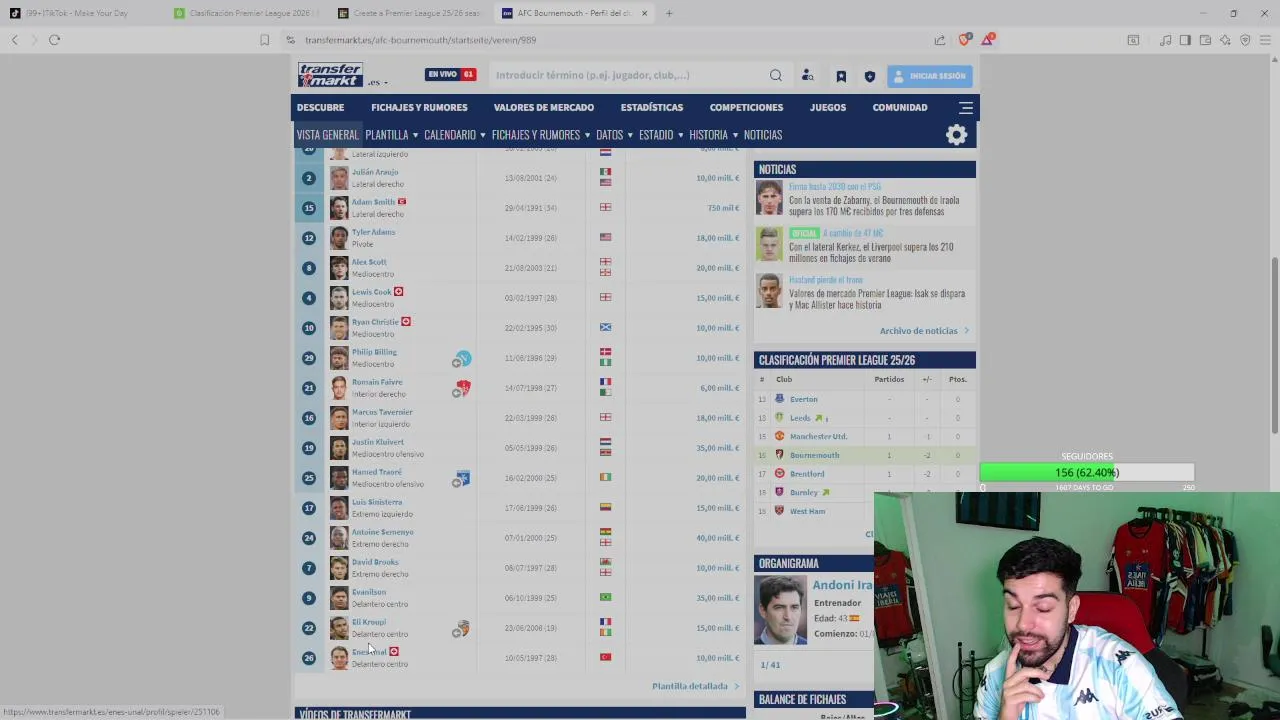Click the green Seguidores progress bar
This screenshot has height=720, width=1280.
[x=1087, y=473]
